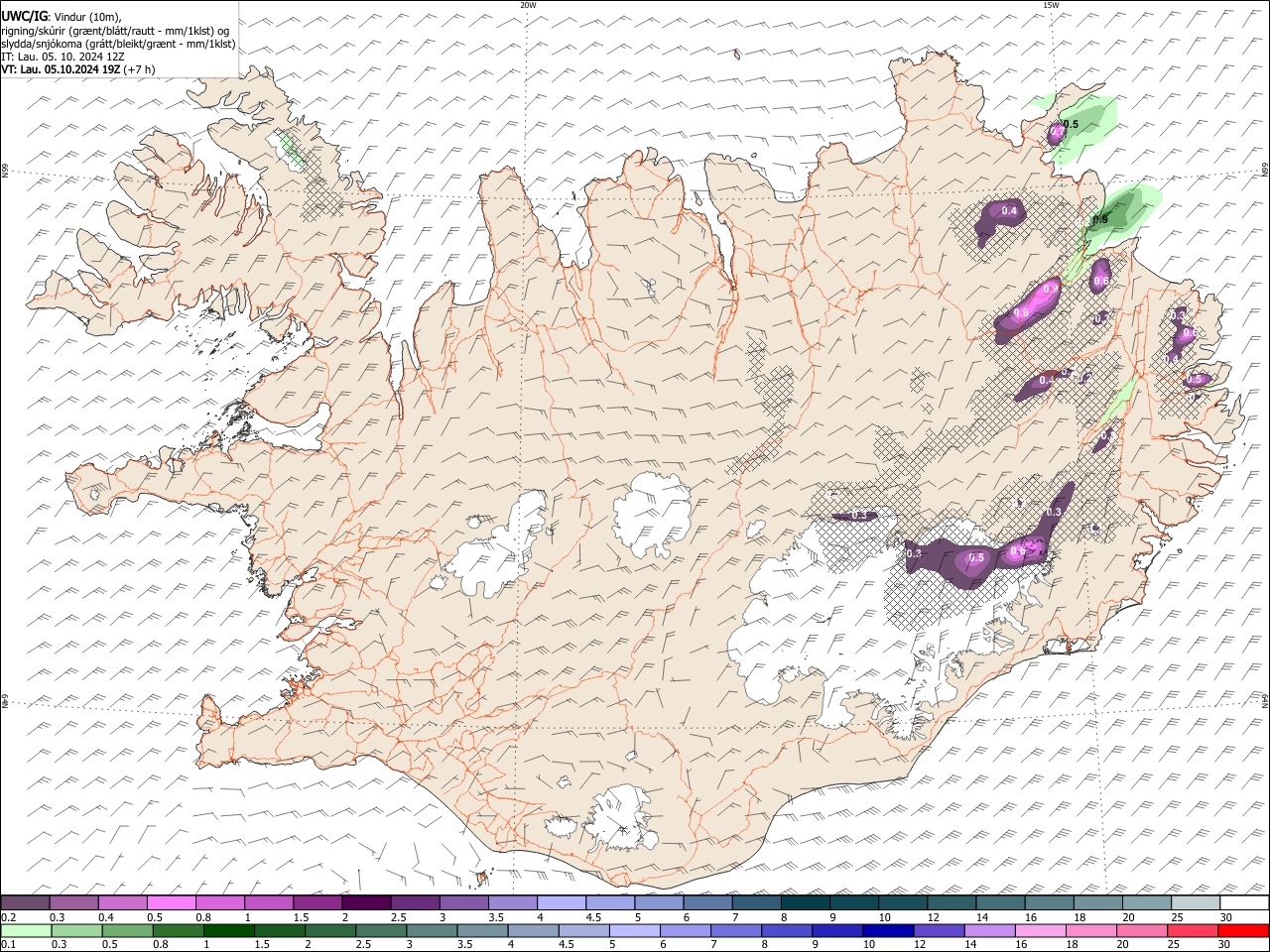Screen dimensions: 1270x952
Task: Click the '15W' longitude label
Action: tap(1051, 5)
